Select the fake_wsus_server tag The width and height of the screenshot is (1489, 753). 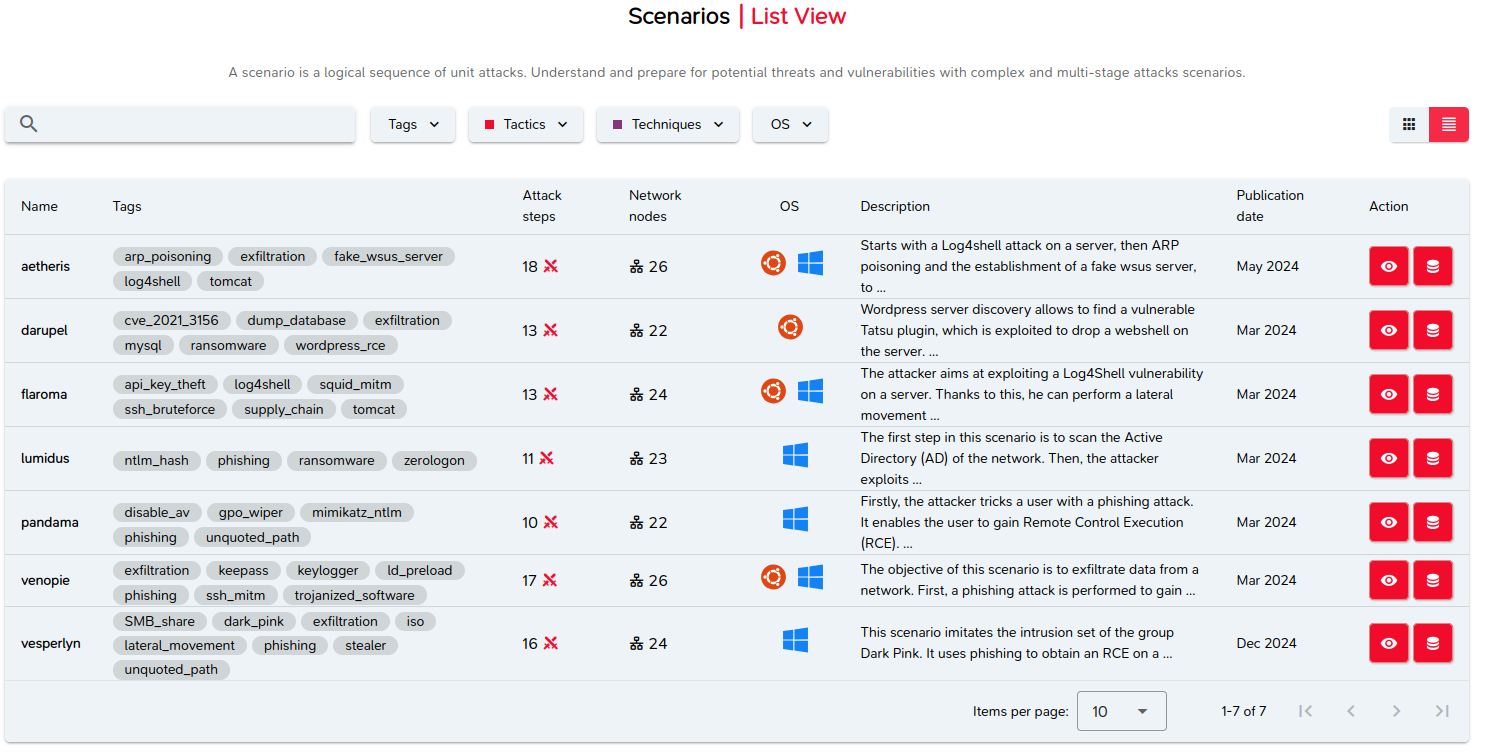tap(388, 256)
